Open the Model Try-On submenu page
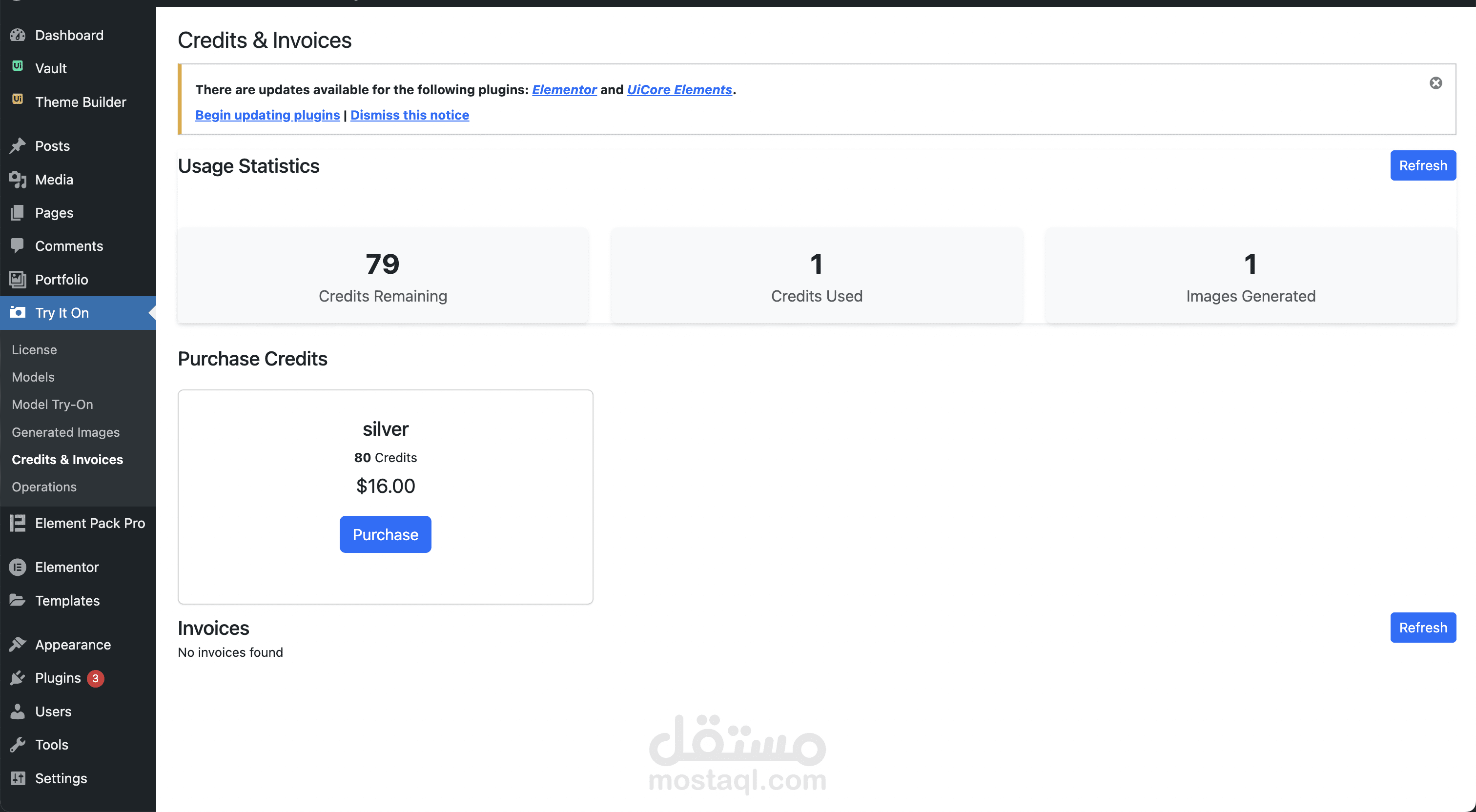The width and height of the screenshot is (1476, 812). [x=52, y=404]
